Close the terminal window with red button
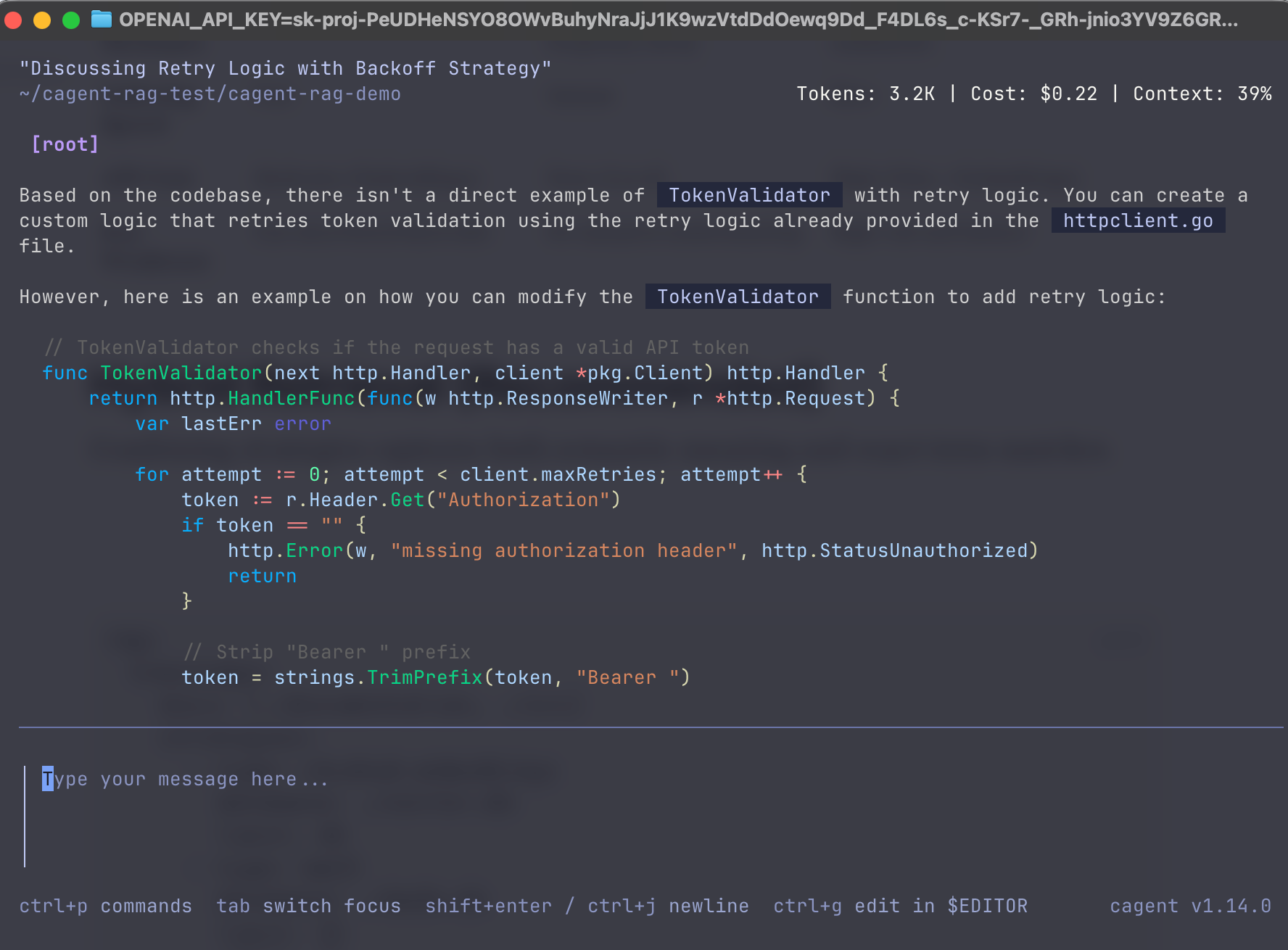This screenshot has height=950, width=1288. 13,20
